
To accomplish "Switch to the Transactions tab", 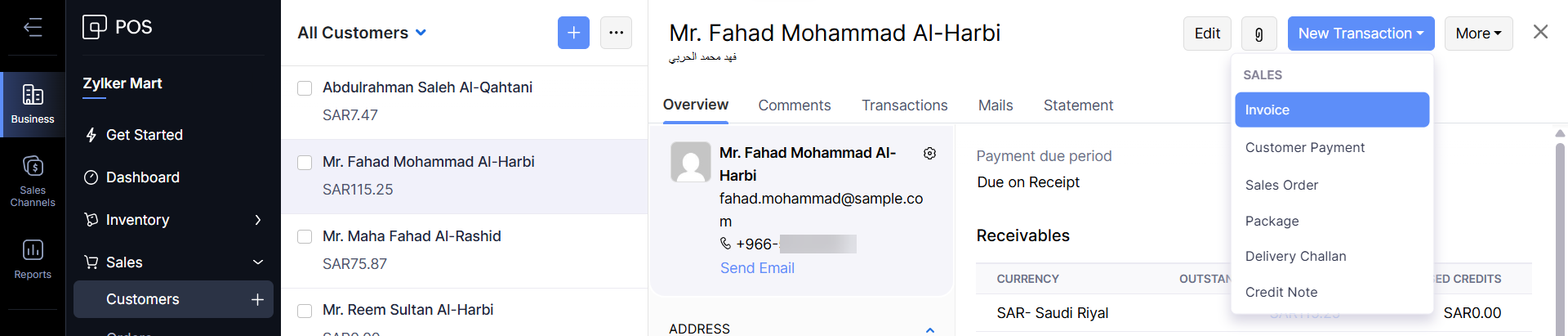I will (904, 105).
